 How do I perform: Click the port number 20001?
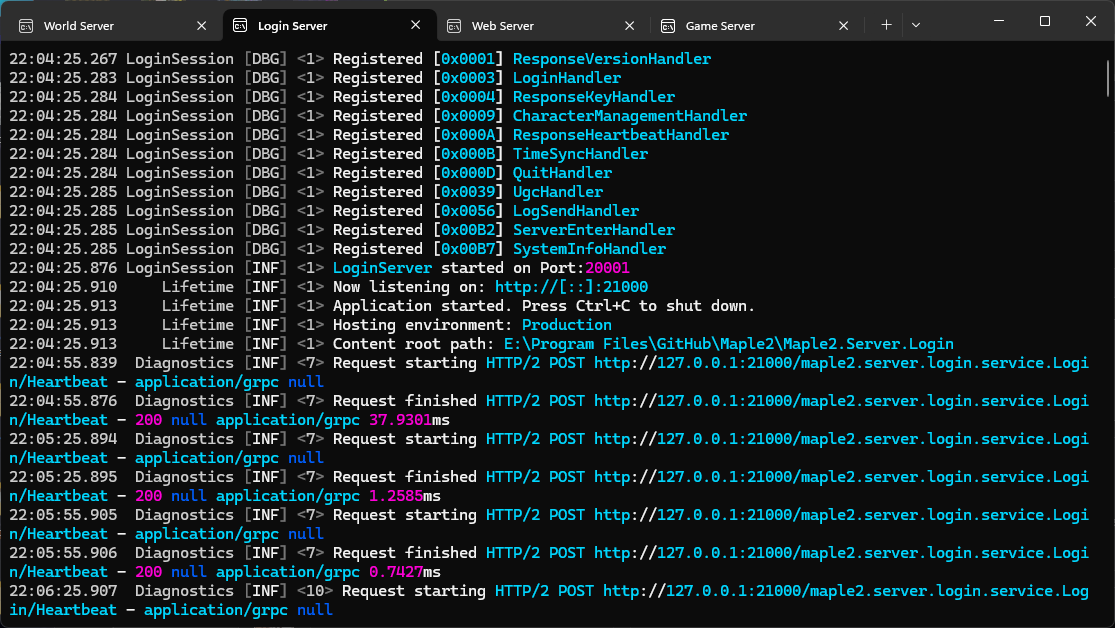(607, 268)
